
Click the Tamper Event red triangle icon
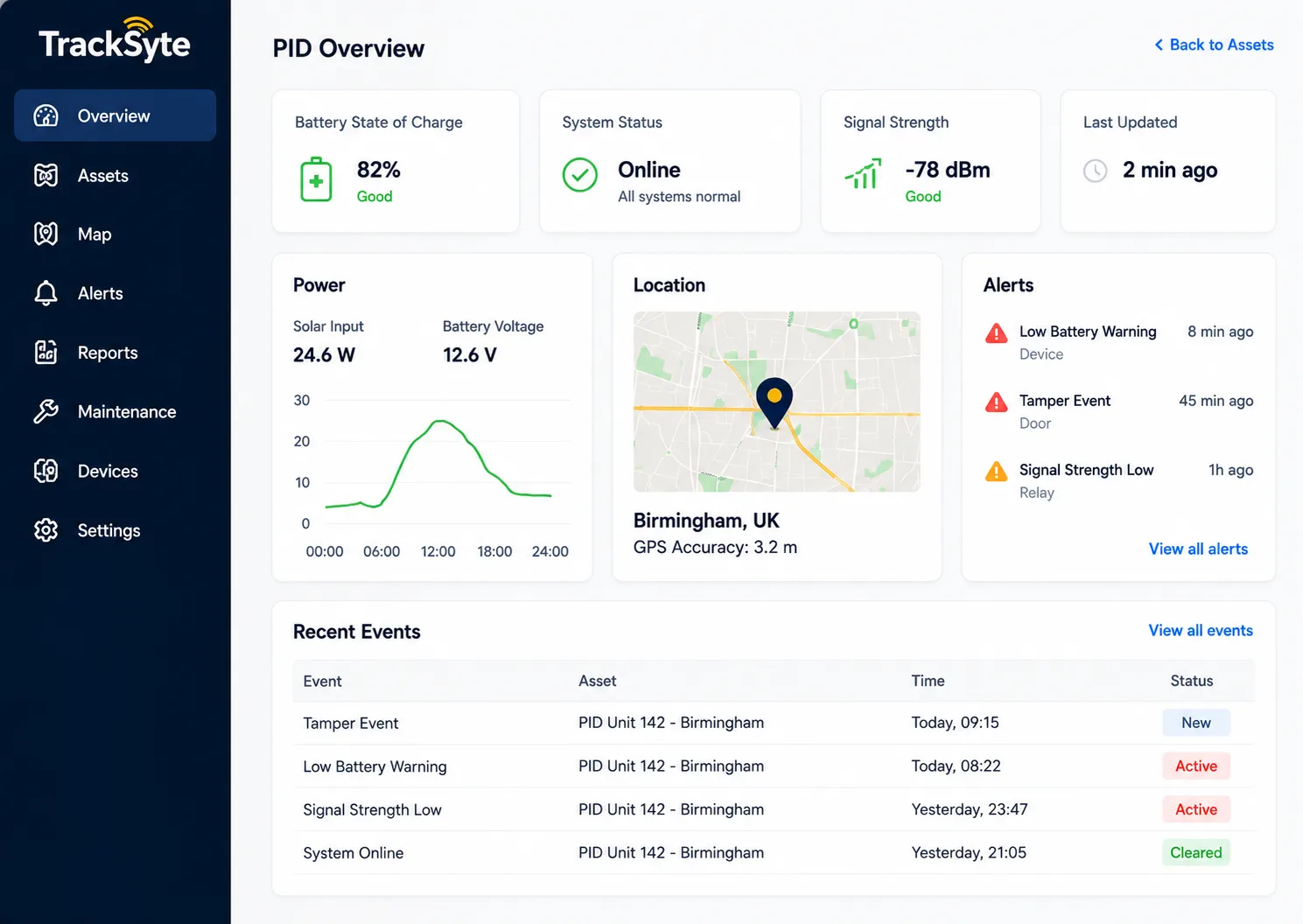(996, 402)
